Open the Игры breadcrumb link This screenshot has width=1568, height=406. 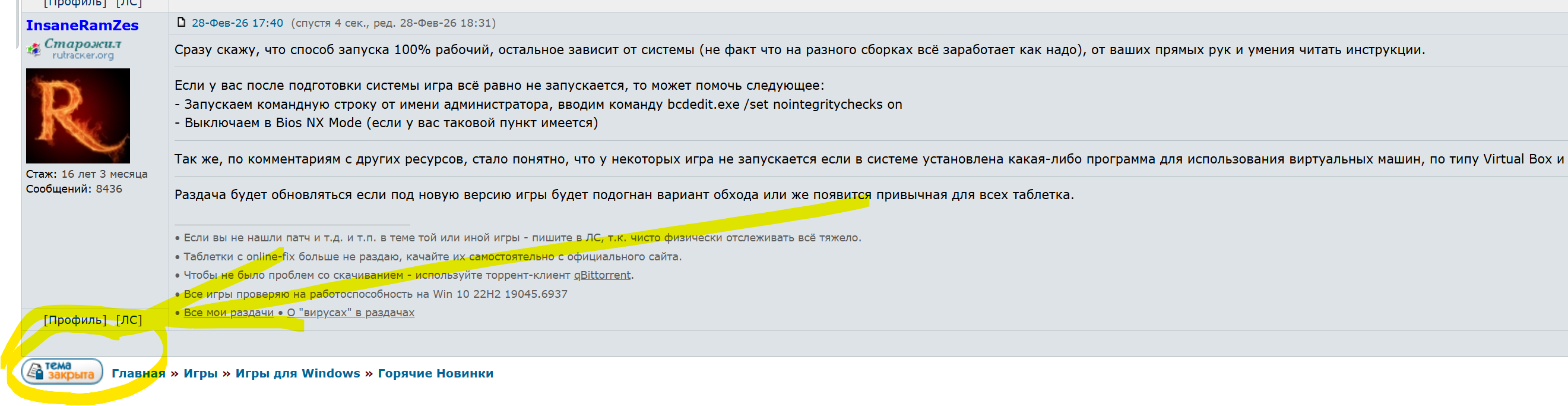click(x=200, y=374)
